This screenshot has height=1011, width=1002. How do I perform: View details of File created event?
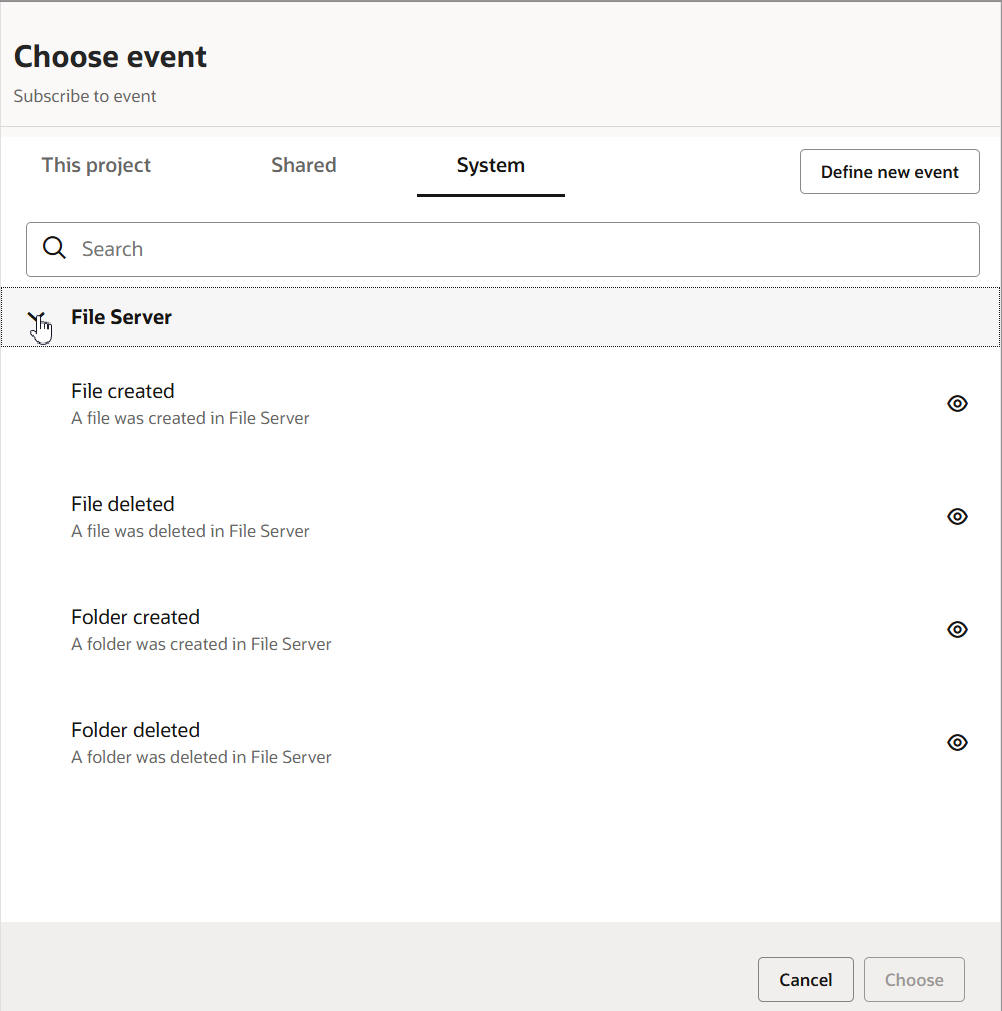tap(957, 404)
